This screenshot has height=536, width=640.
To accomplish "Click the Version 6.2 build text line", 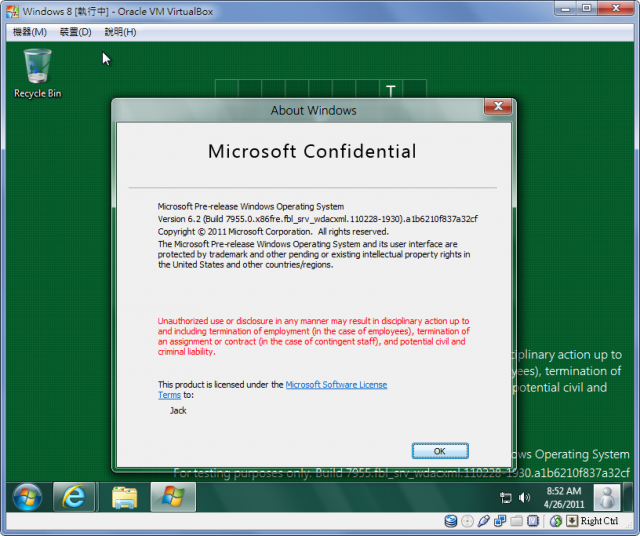I will pyautogui.click(x=318, y=219).
